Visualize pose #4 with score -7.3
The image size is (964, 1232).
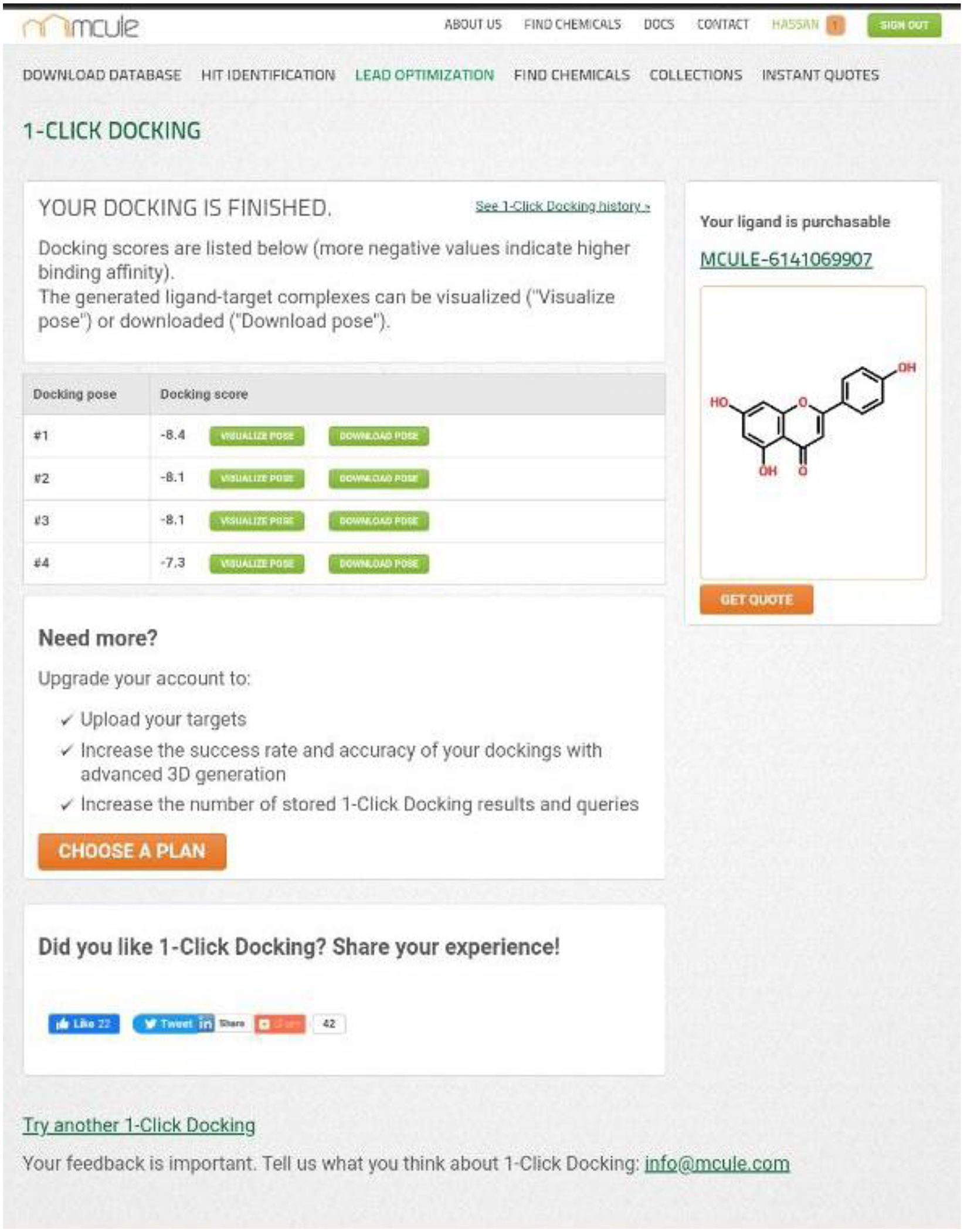point(257,564)
